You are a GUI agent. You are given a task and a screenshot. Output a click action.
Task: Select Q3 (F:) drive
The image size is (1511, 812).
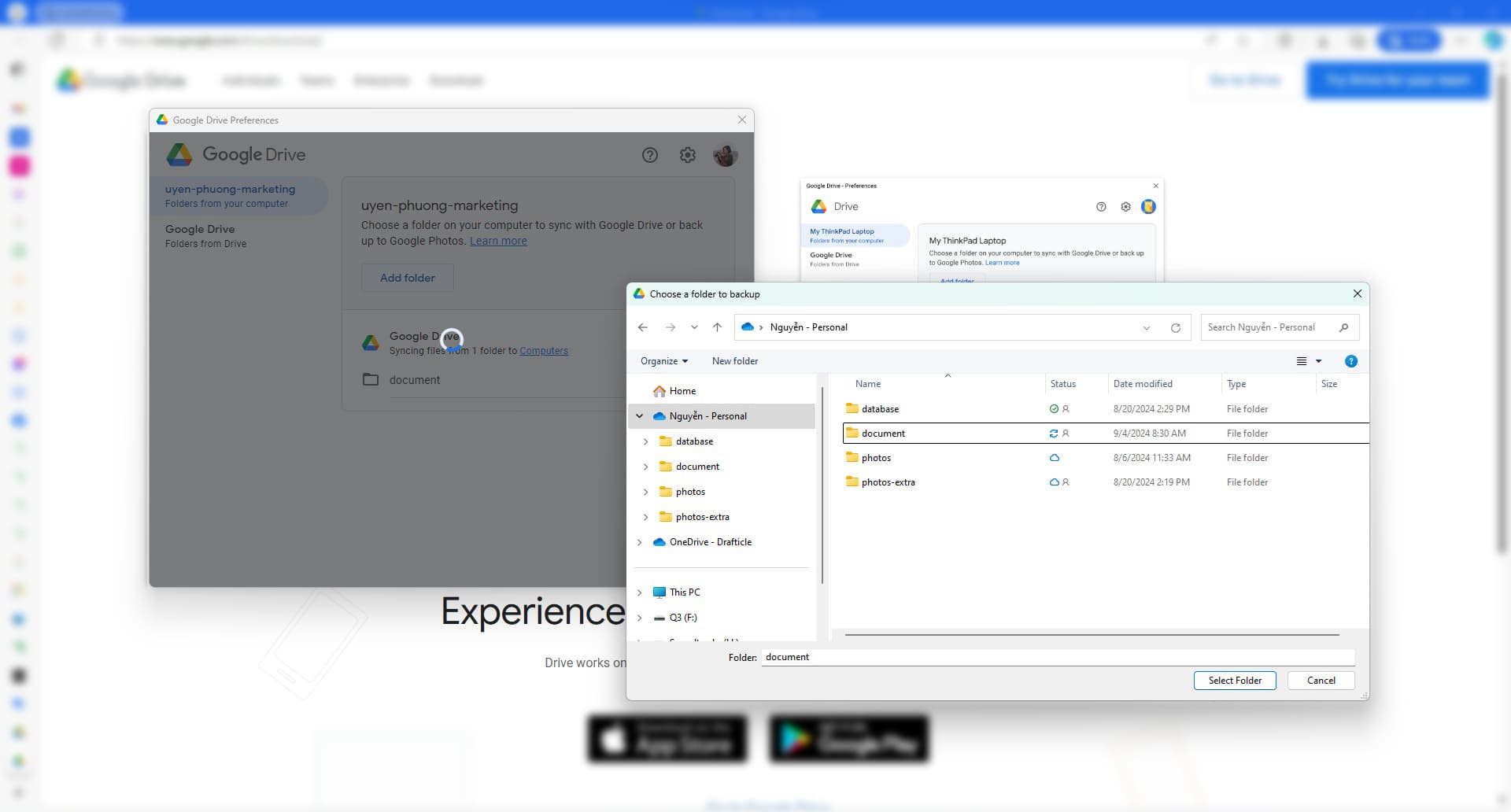point(682,618)
